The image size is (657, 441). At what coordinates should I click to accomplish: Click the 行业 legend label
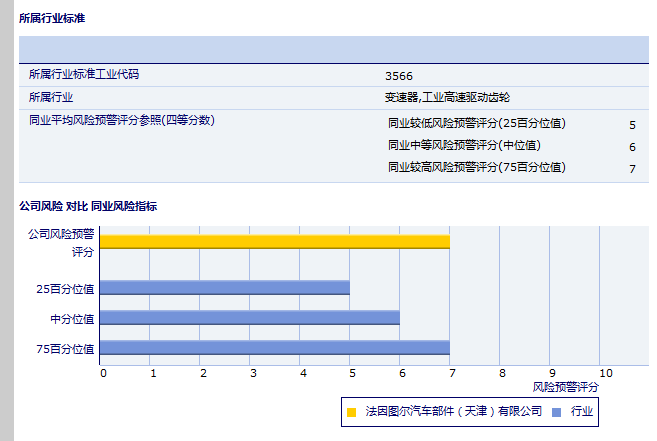point(582,412)
